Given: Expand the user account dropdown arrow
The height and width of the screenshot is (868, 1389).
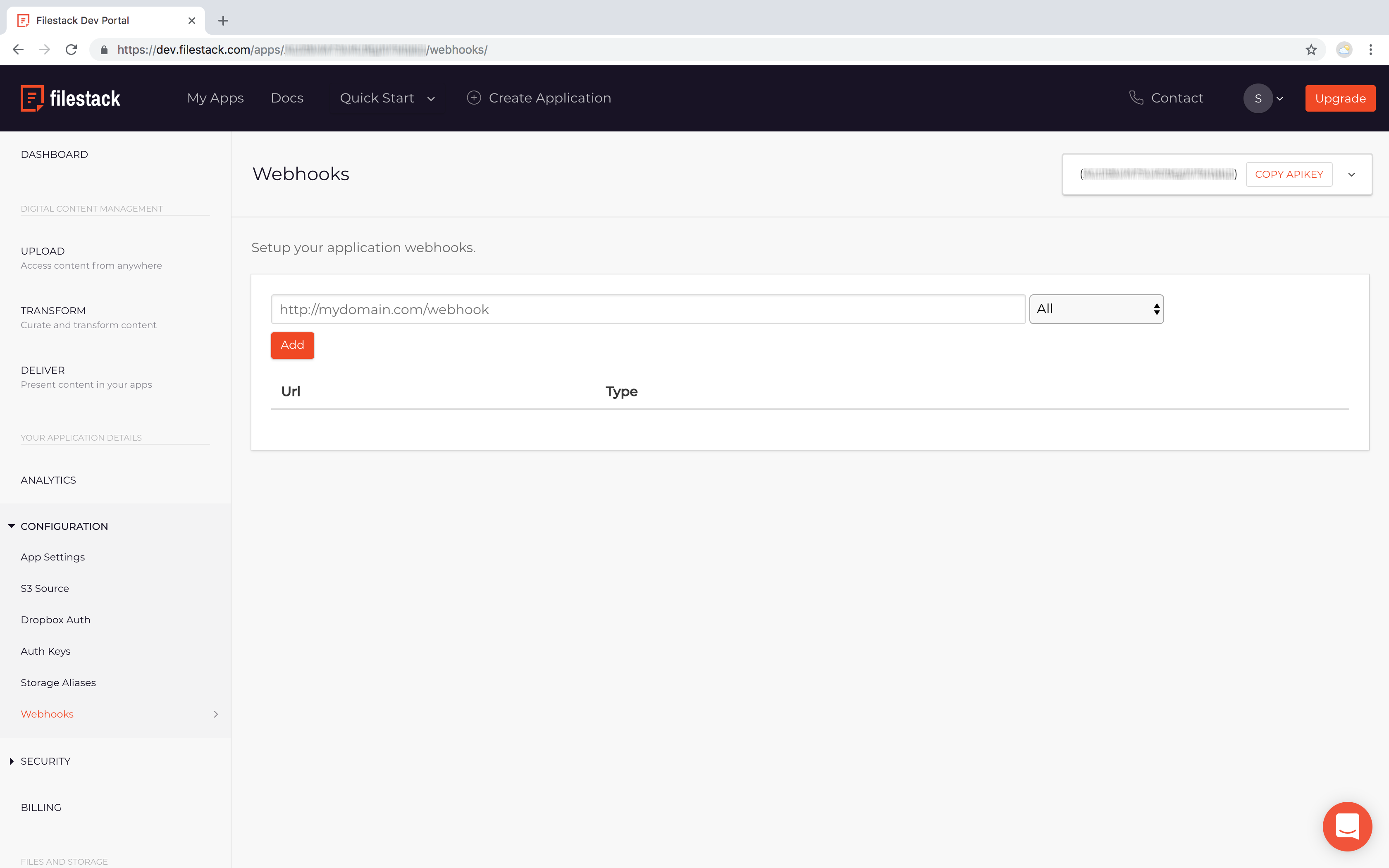Looking at the screenshot, I should pyautogui.click(x=1280, y=99).
